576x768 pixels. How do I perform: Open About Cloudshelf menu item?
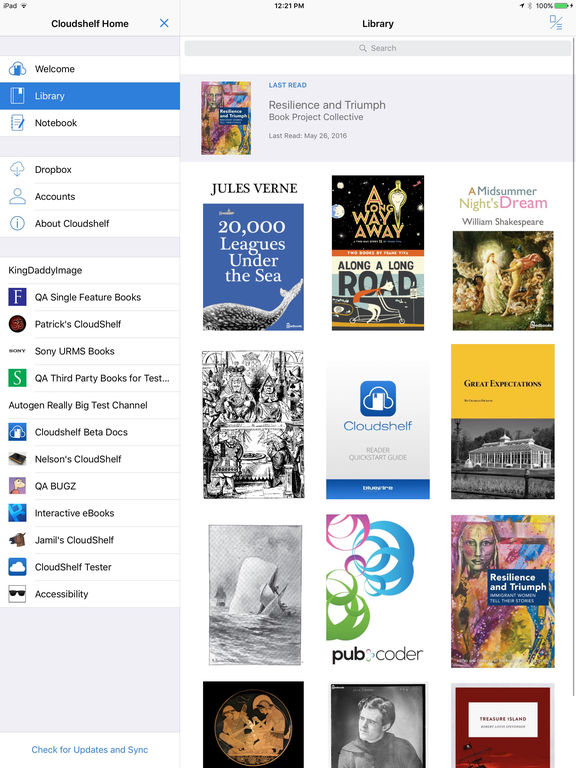pyautogui.click(x=90, y=223)
